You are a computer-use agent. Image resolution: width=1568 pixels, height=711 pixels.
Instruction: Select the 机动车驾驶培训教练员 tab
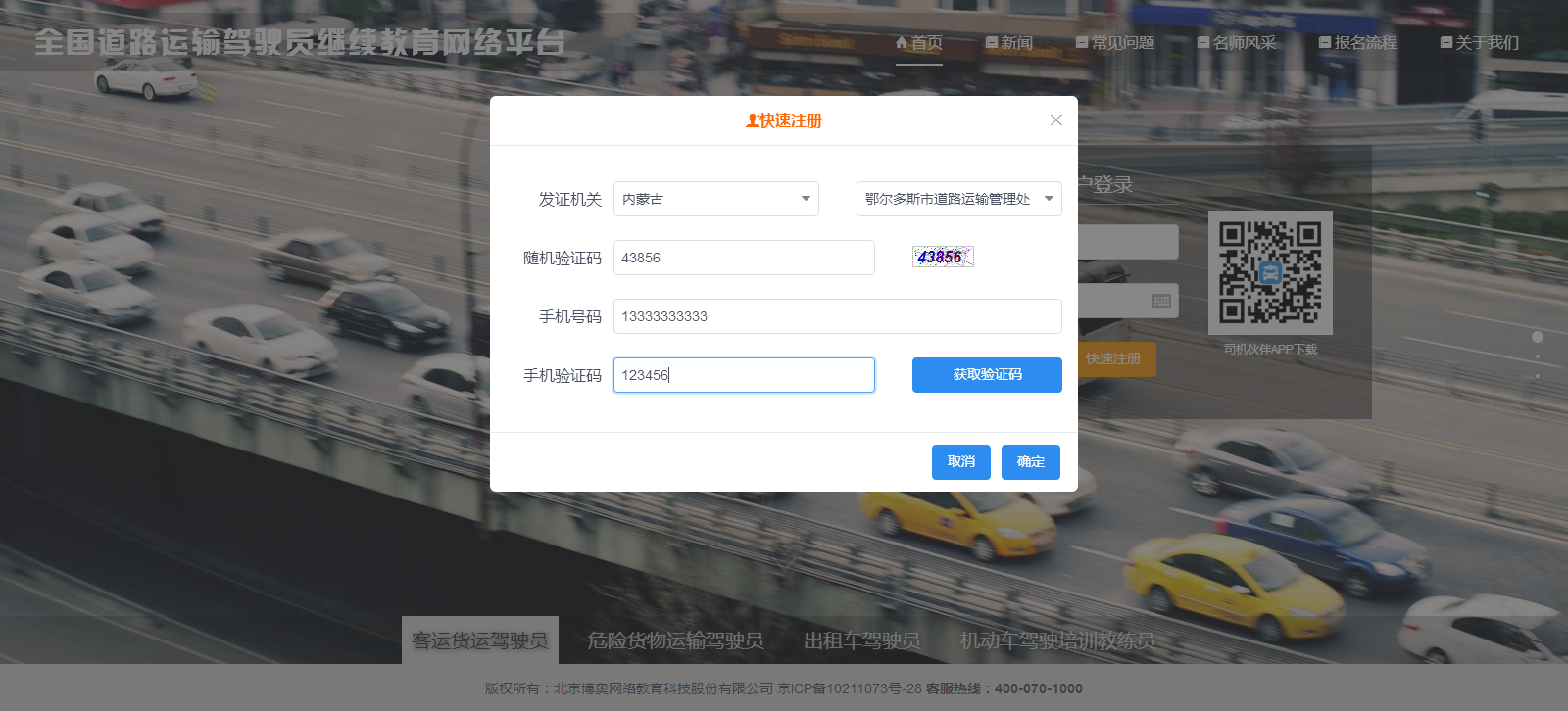click(x=1057, y=640)
